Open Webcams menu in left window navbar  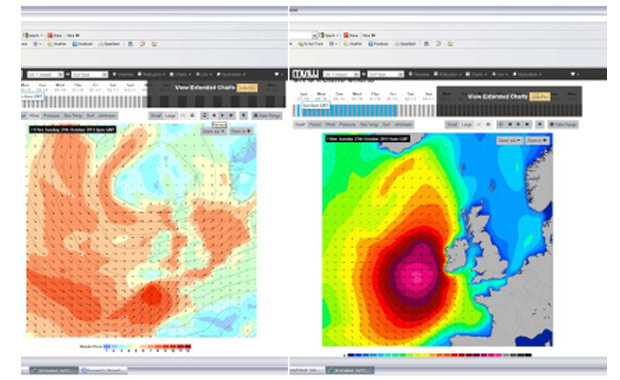[151, 74]
